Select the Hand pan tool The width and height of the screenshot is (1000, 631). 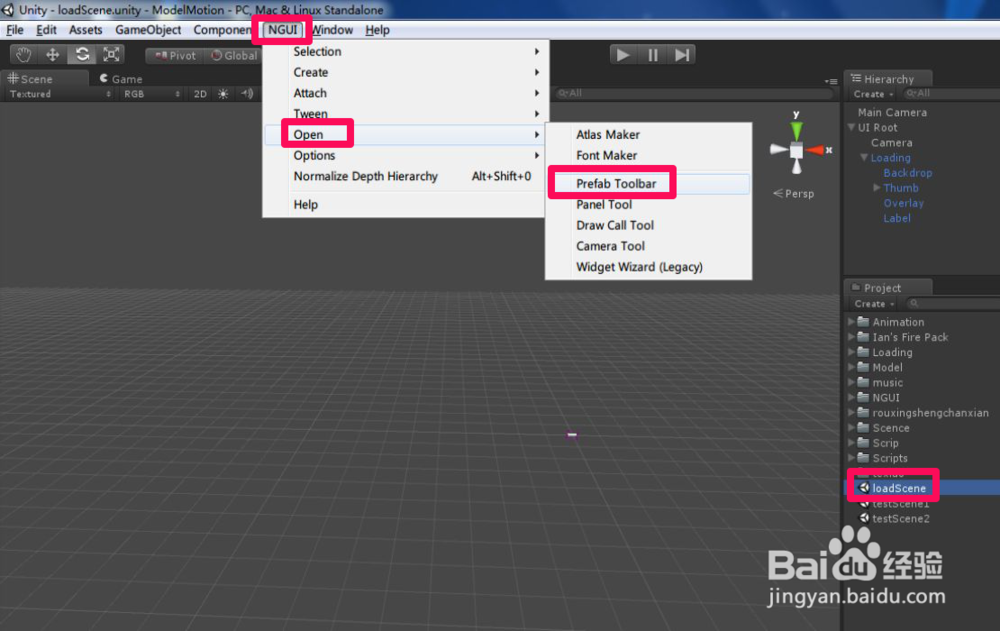pyautogui.click(x=23, y=54)
